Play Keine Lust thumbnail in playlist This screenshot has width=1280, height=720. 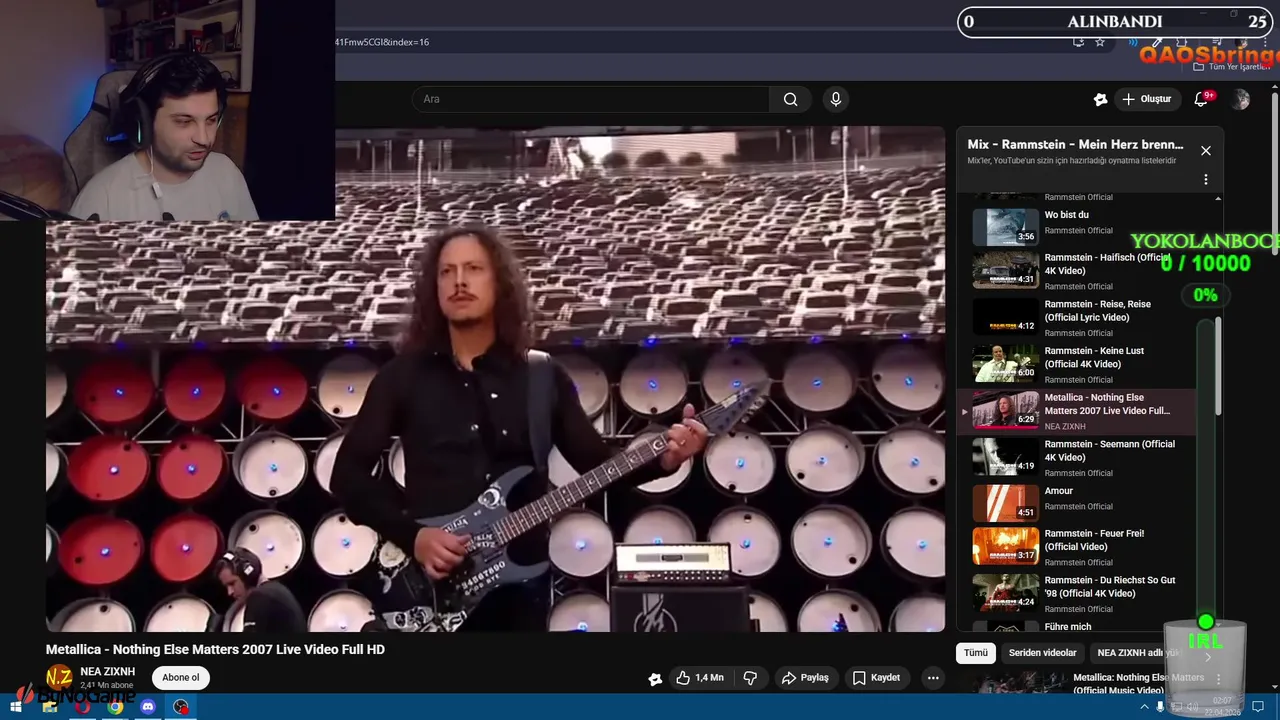tap(1006, 364)
